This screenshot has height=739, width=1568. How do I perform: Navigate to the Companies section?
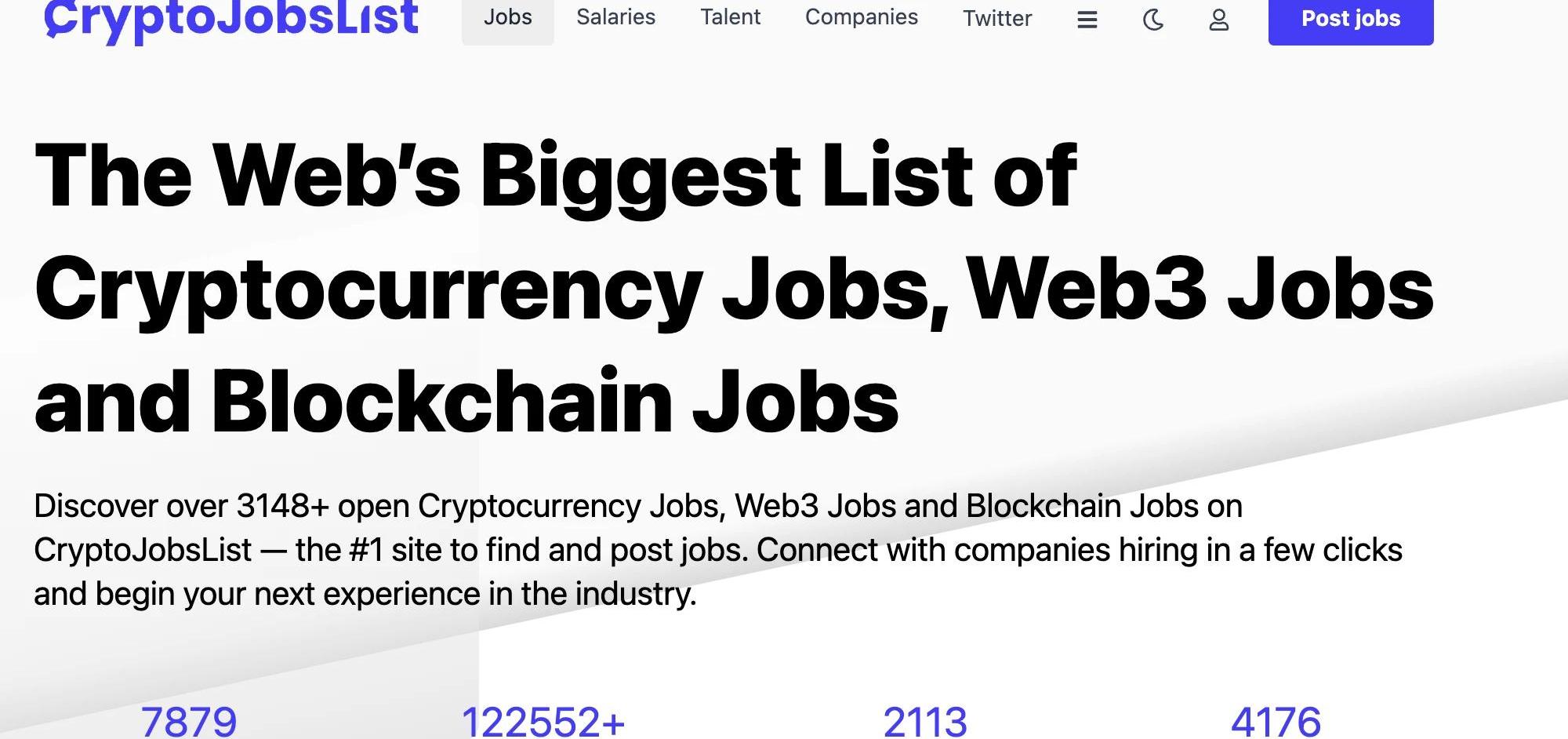(x=861, y=17)
